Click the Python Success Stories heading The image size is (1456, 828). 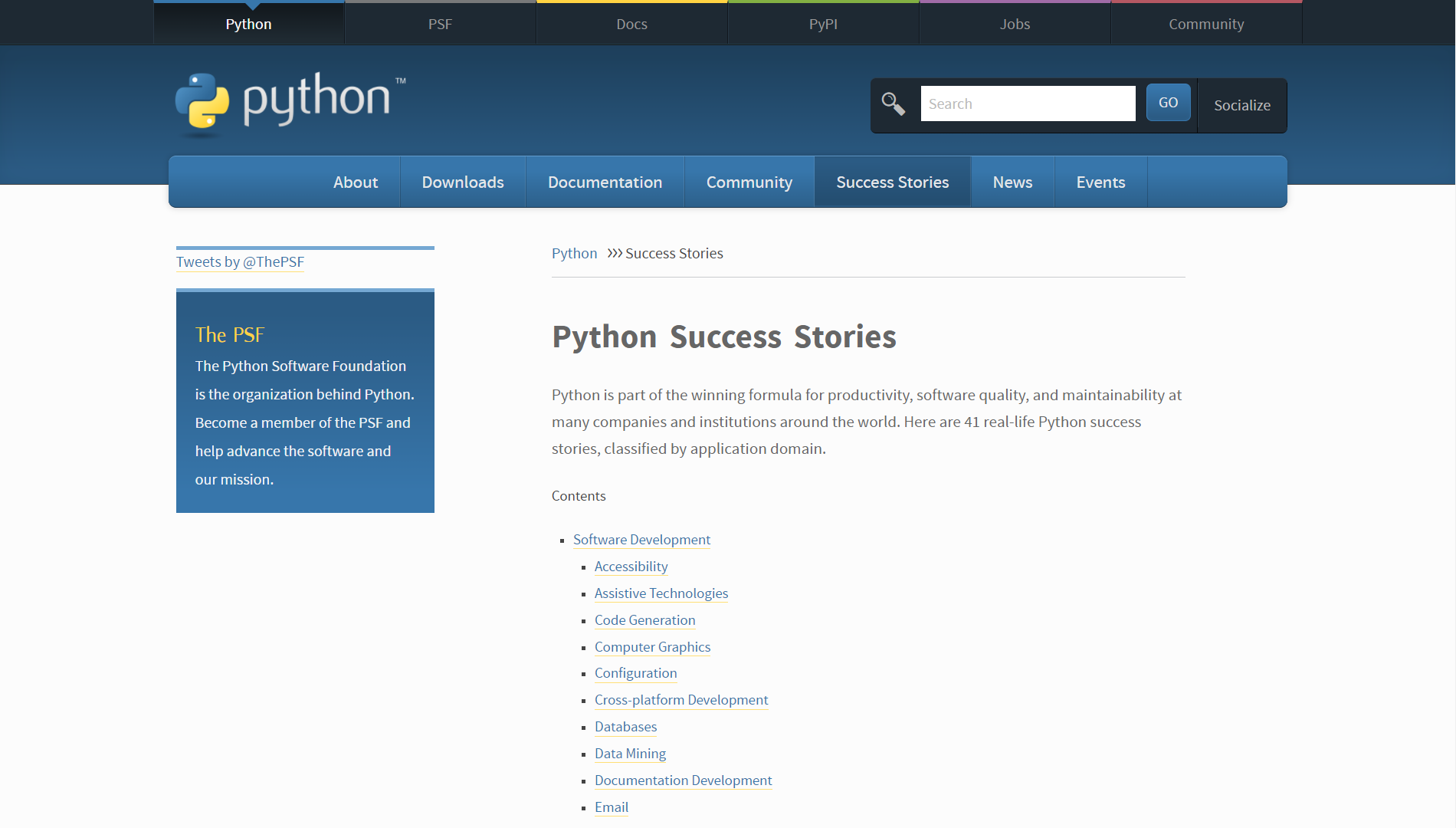click(724, 337)
